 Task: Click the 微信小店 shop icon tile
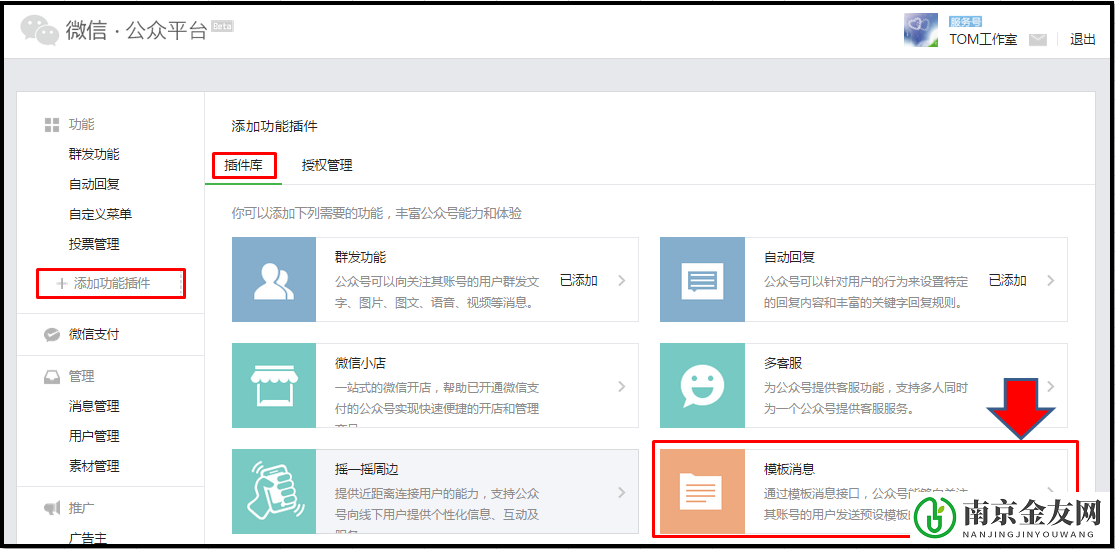point(274,385)
